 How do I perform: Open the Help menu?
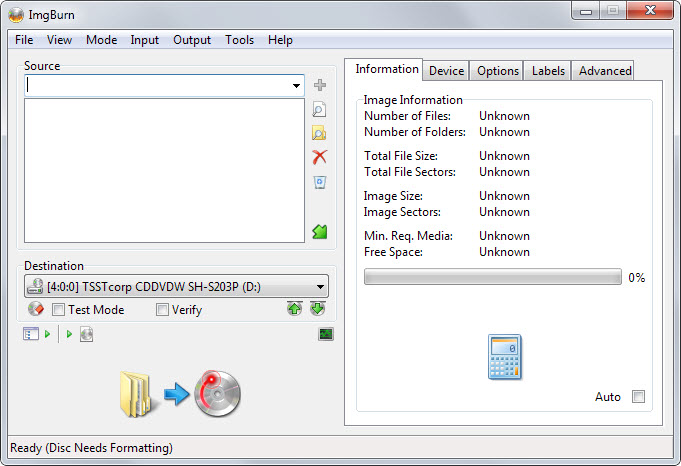click(280, 40)
